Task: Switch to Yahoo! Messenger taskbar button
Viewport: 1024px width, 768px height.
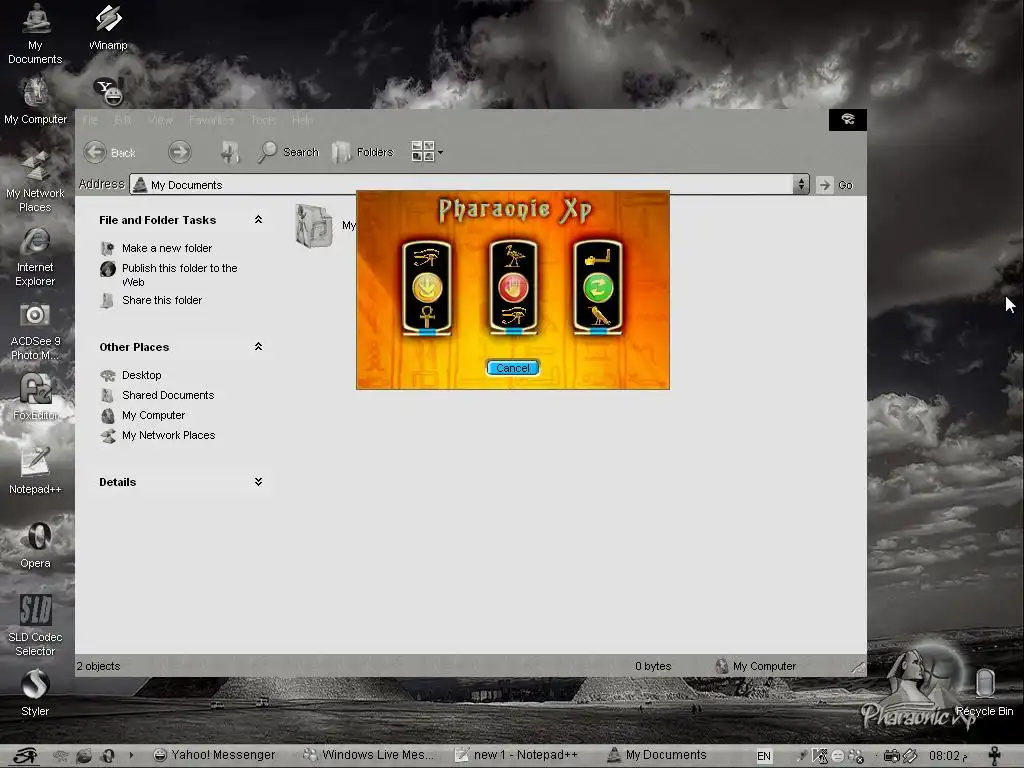Action: pos(214,755)
